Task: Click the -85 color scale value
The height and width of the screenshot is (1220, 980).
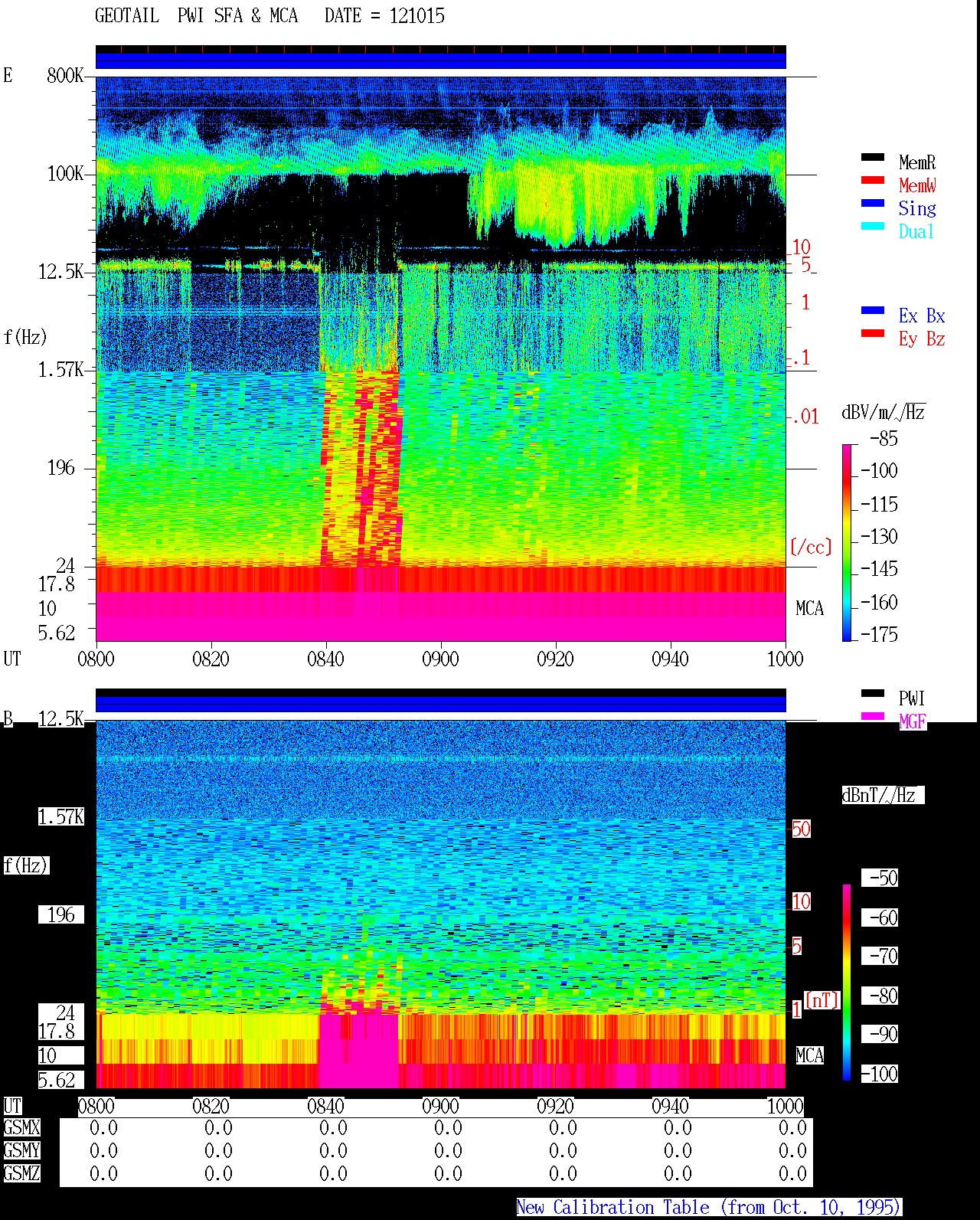Action: (884, 439)
